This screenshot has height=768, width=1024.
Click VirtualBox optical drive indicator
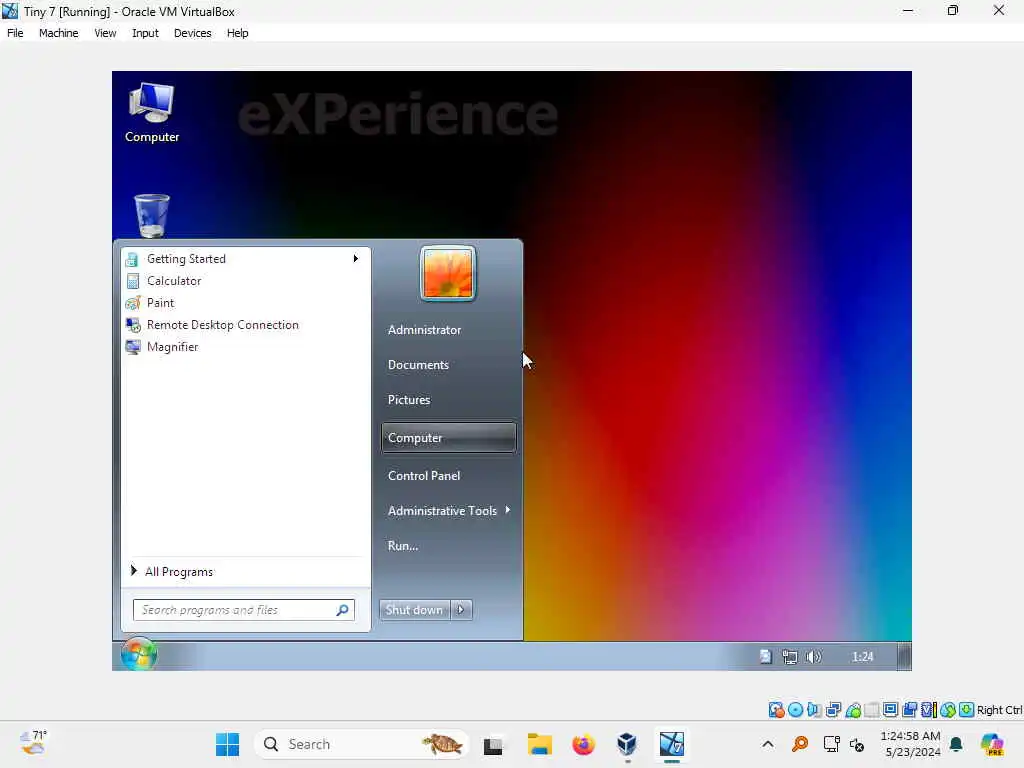coord(795,710)
